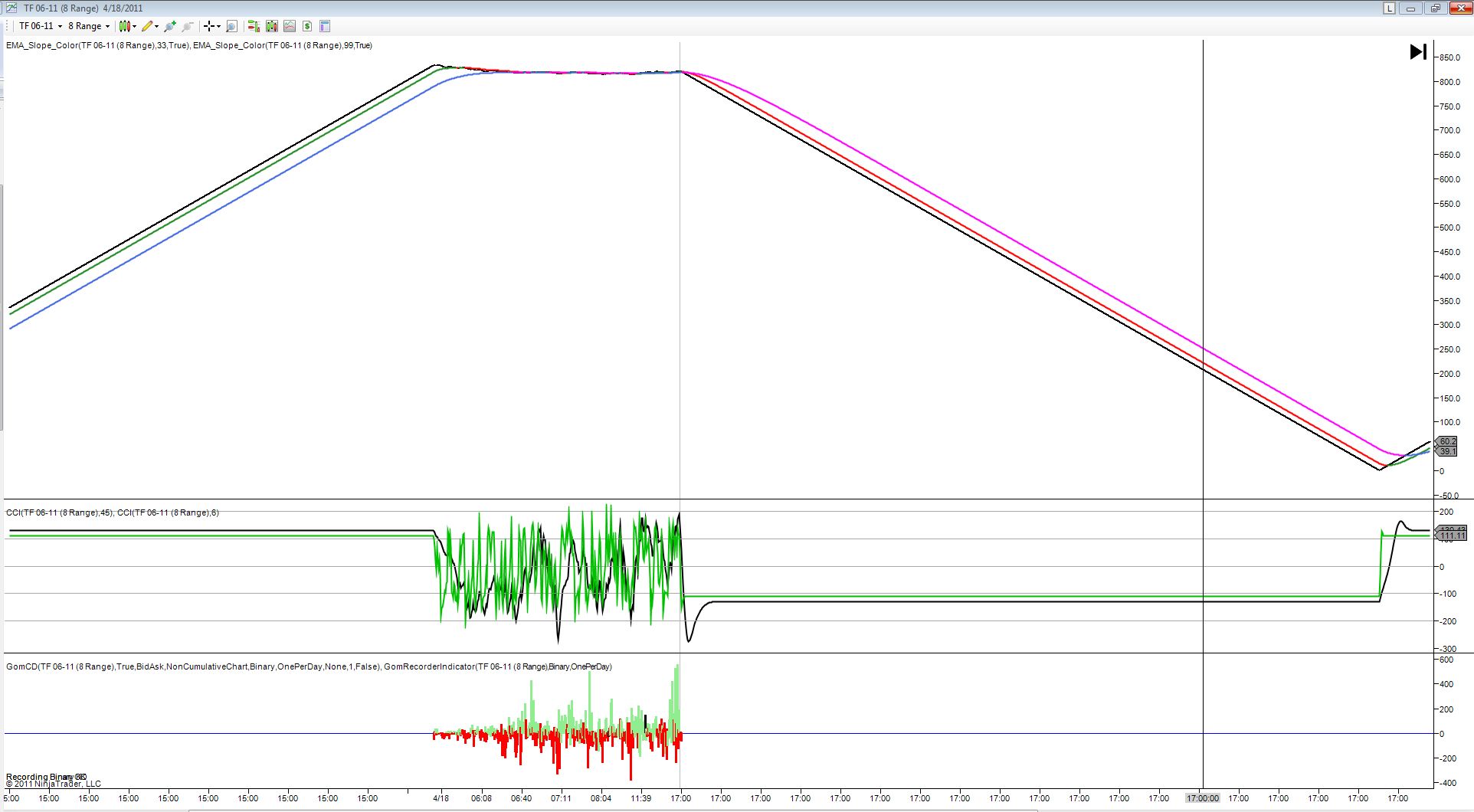The width and height of the screenshot is (1474, 812).
Task: Click the -50.0 price scale label
Action: [x=1449, y=496]
